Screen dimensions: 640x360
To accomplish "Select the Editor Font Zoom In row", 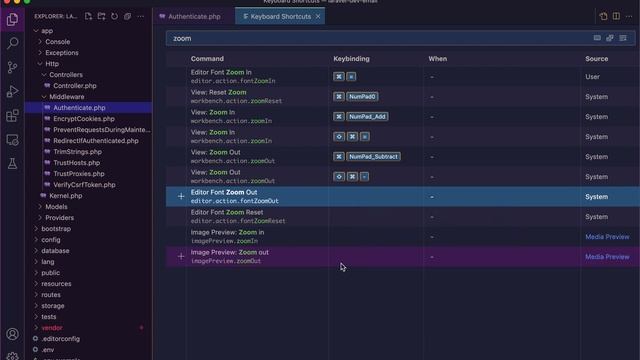I will coord(402,76).
